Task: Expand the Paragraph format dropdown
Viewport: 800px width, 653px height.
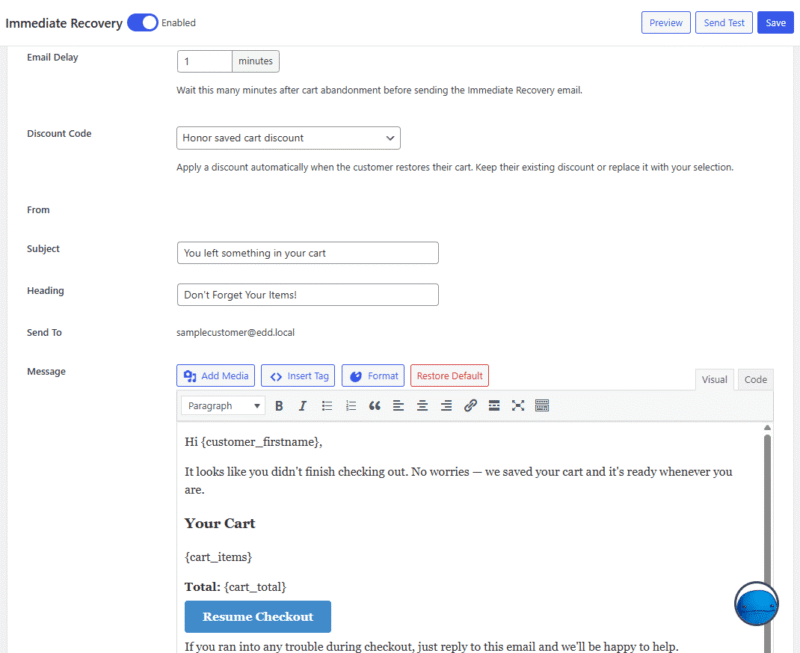Action: pyautogui.click(x=222, y=406)
